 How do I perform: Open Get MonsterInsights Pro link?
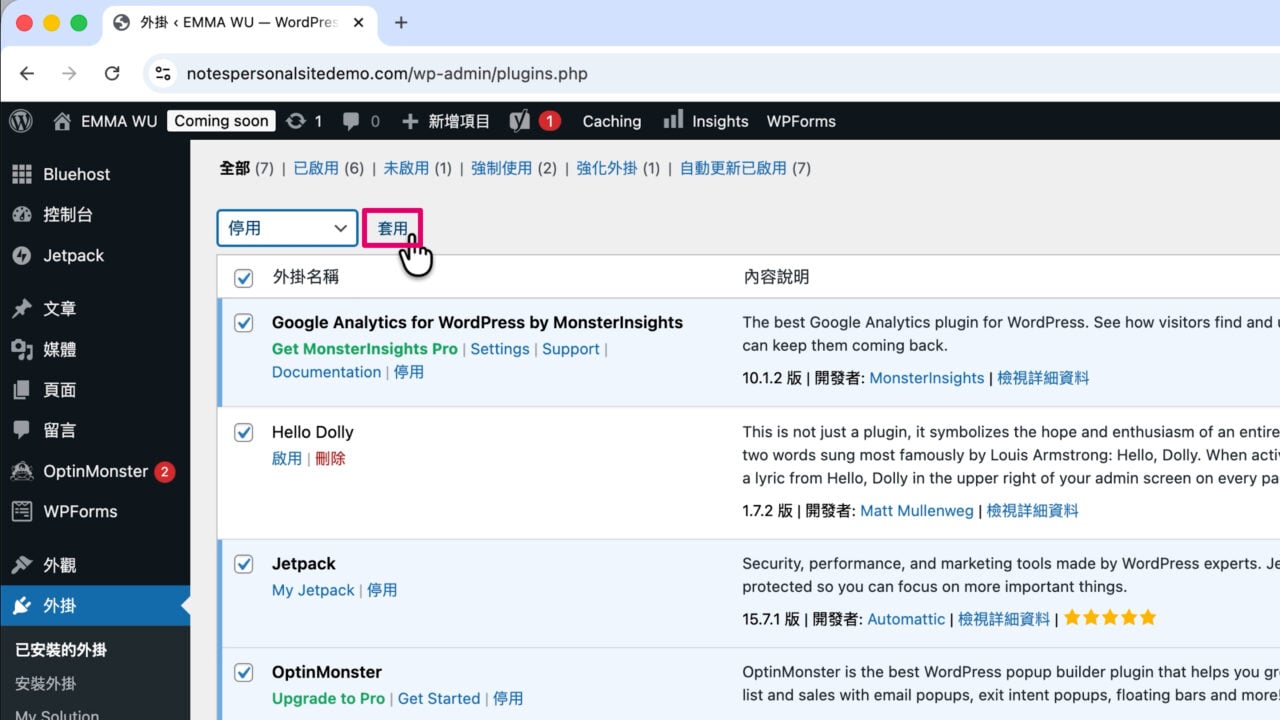pos(365,349)
